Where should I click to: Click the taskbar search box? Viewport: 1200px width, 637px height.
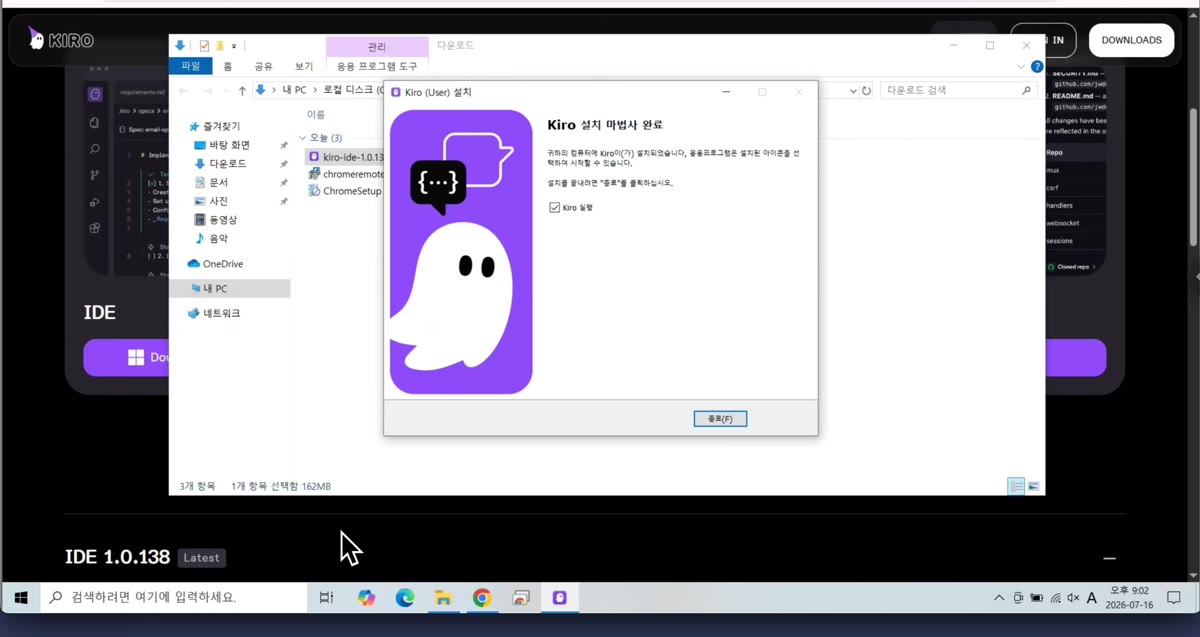point(174,598)
